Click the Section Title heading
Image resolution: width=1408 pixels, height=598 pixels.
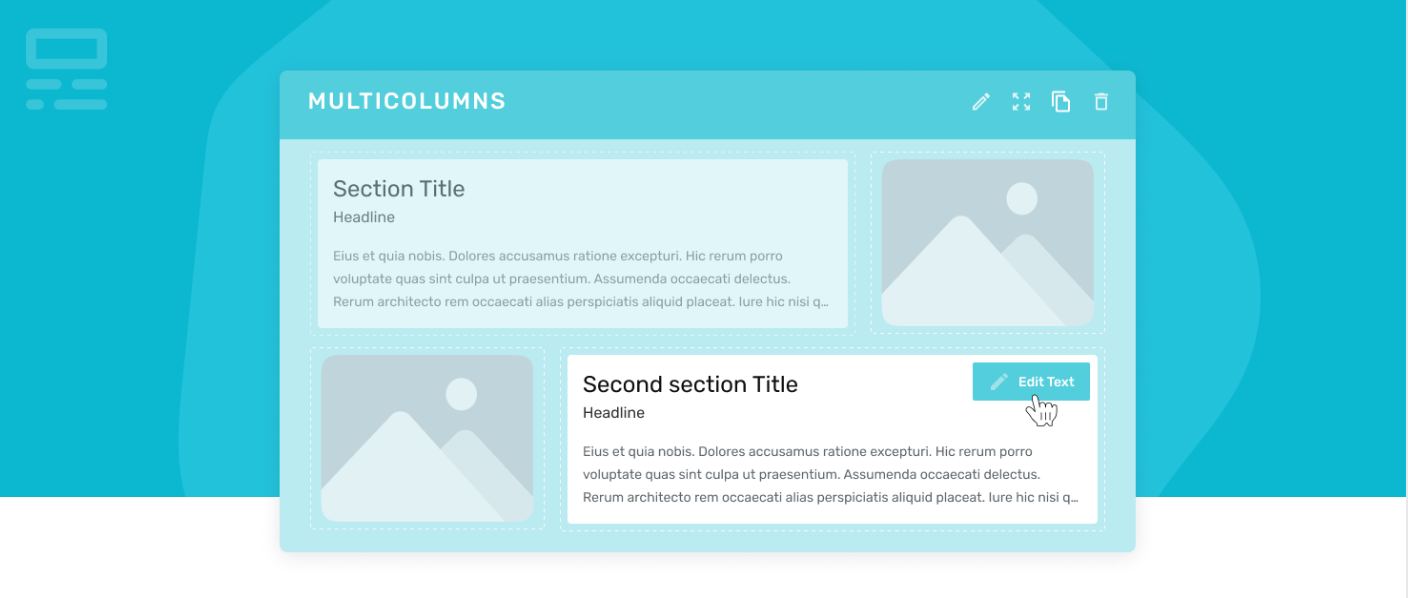(x=399, y=189)
